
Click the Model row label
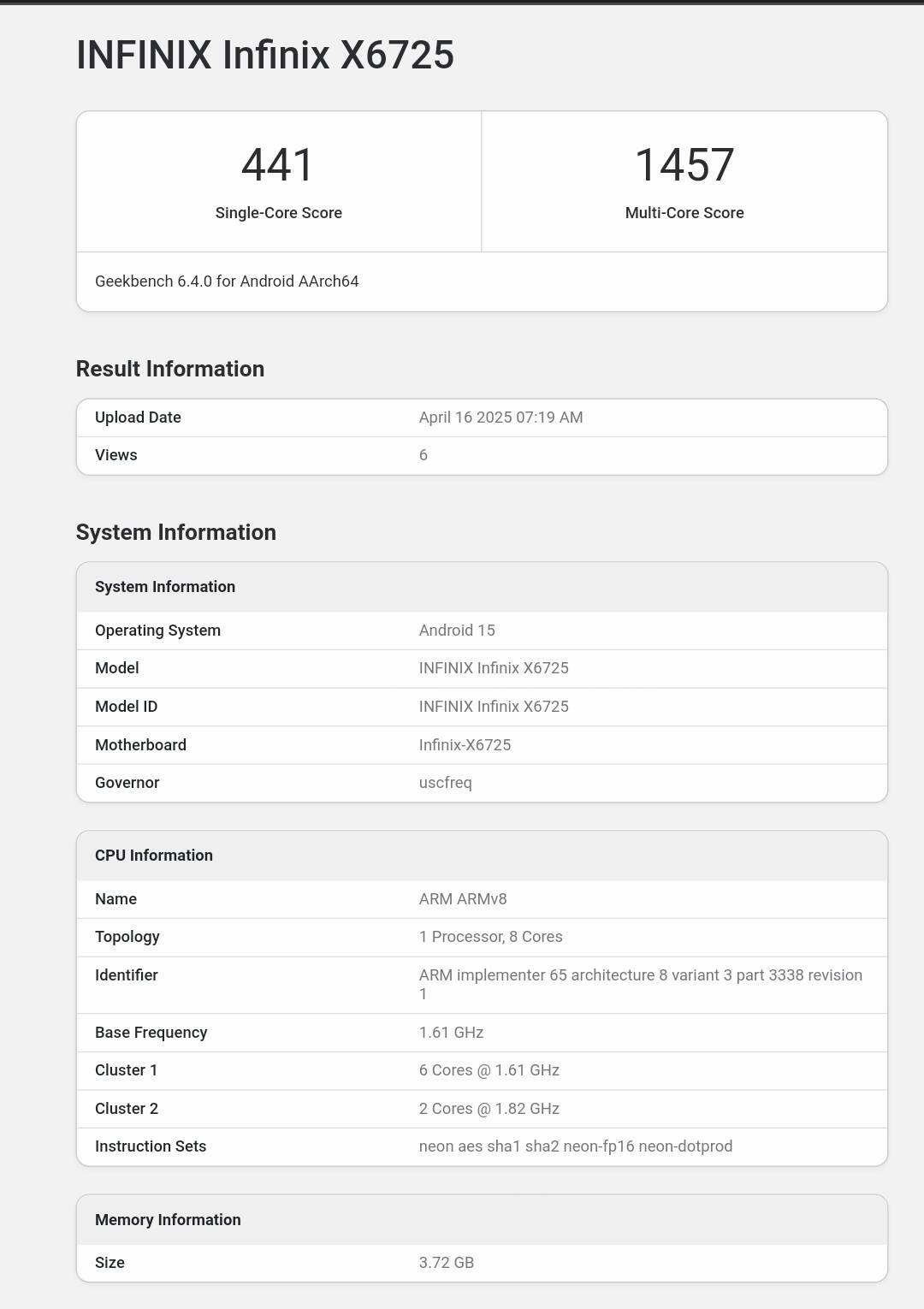[x=117, y=668]
